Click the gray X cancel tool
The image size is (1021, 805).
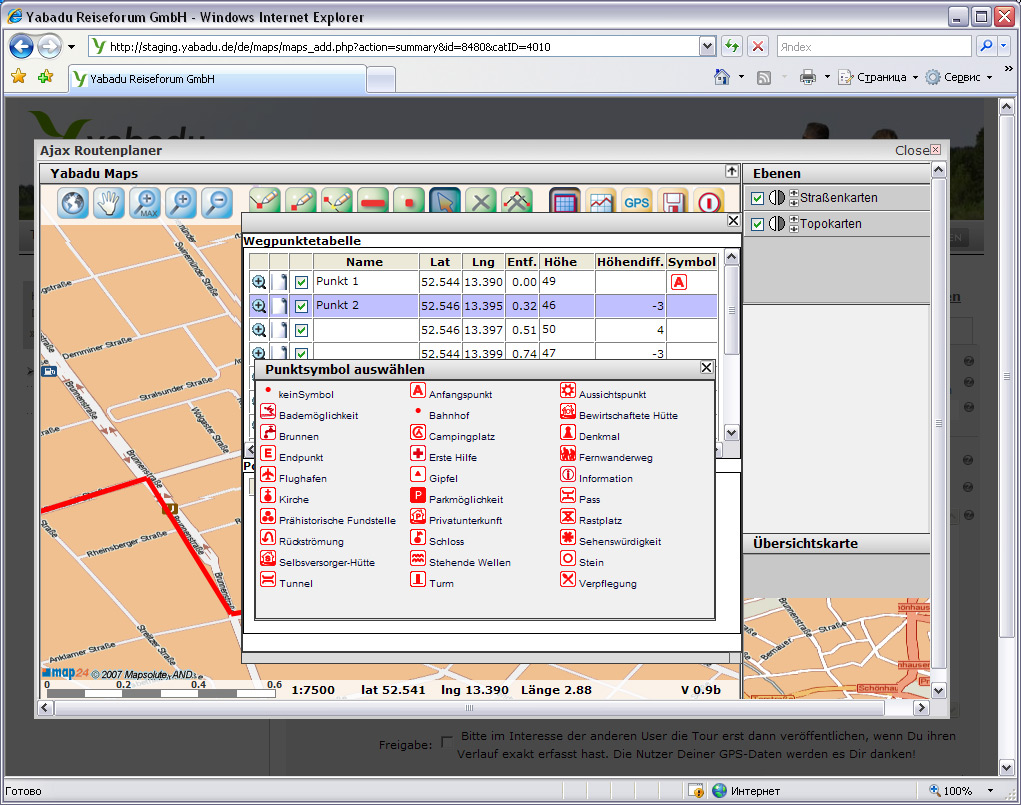481,203
